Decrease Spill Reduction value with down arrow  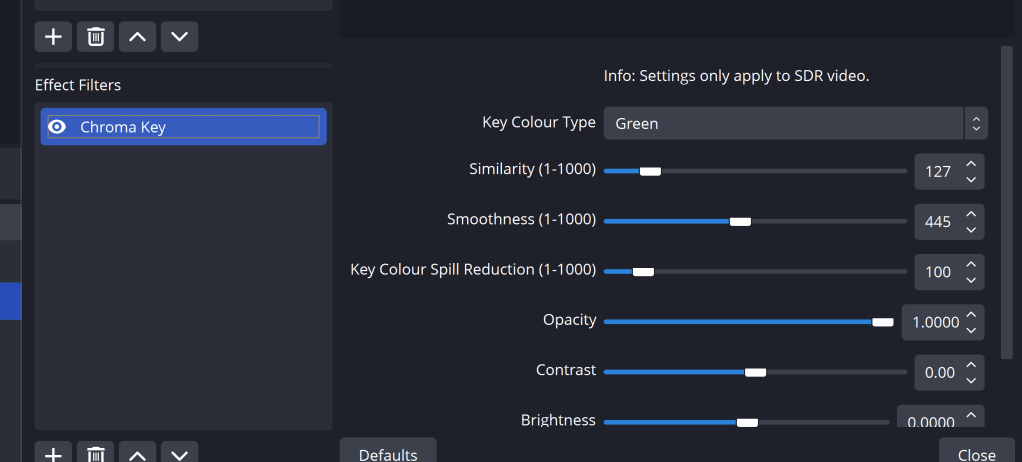point(971,280)
